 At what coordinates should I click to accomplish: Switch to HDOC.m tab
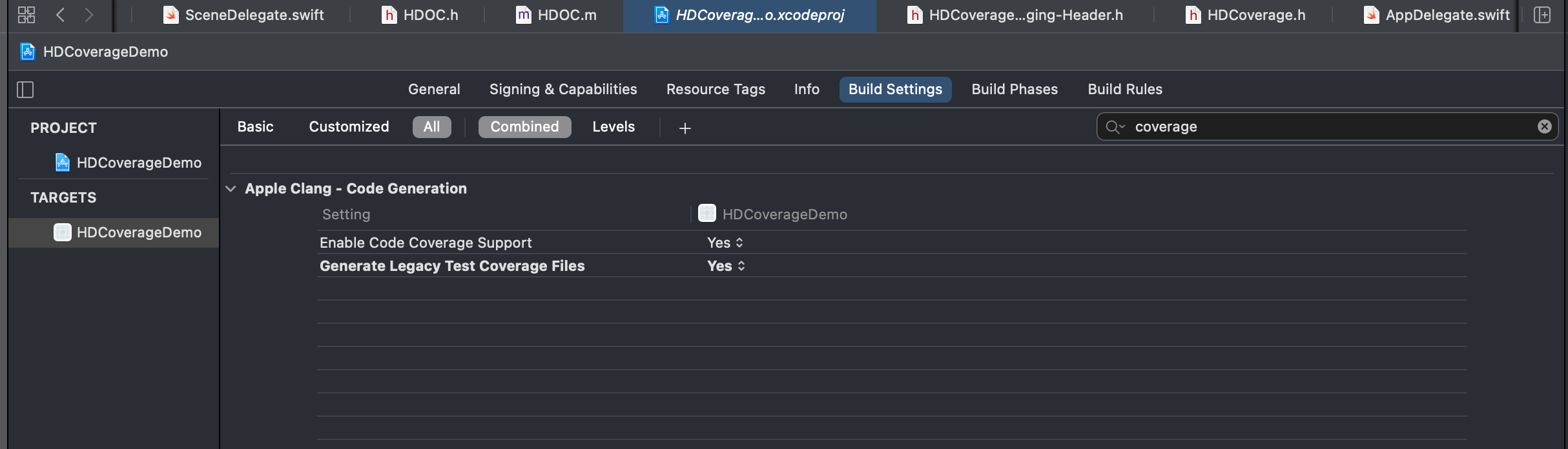pos(556,15)
